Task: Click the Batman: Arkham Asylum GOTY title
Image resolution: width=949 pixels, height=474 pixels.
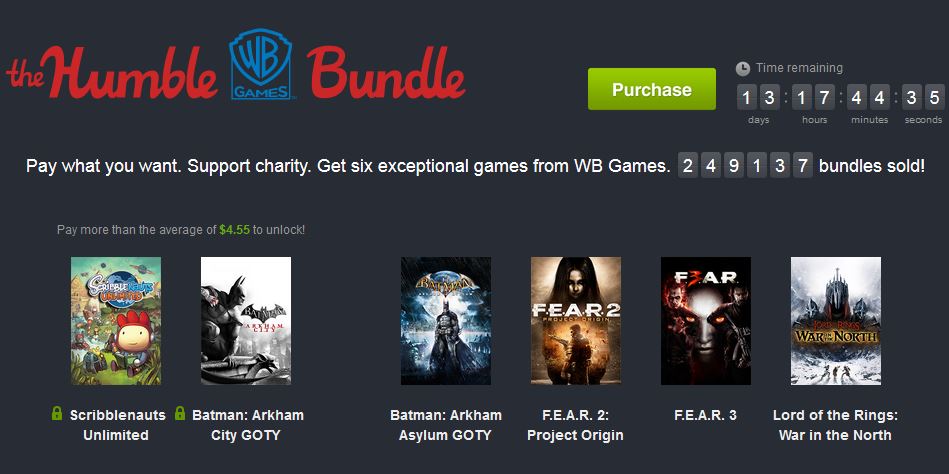Action: coord(446,425)
